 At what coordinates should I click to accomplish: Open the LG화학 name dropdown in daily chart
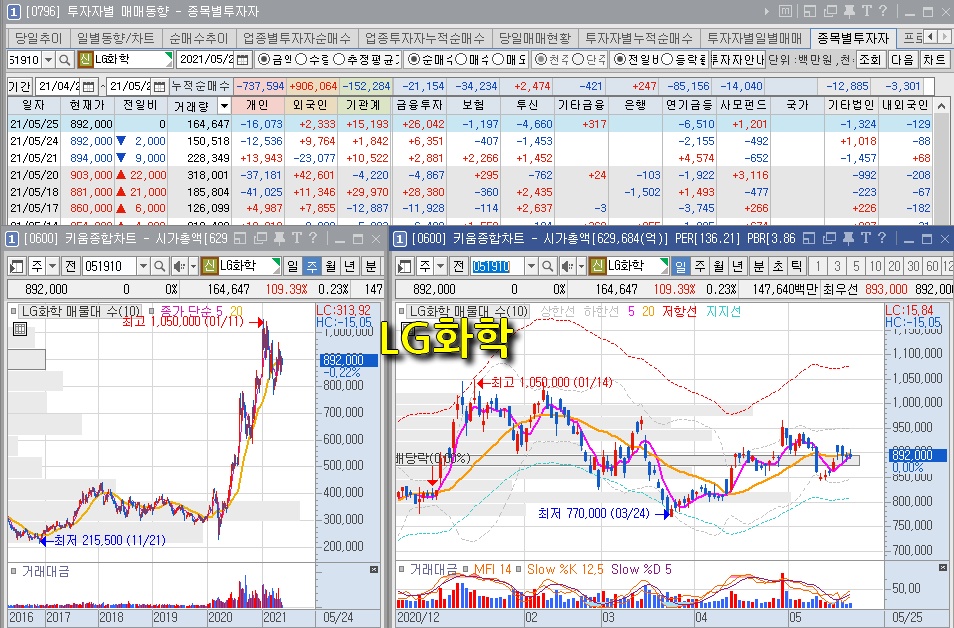tap(664, 266)
